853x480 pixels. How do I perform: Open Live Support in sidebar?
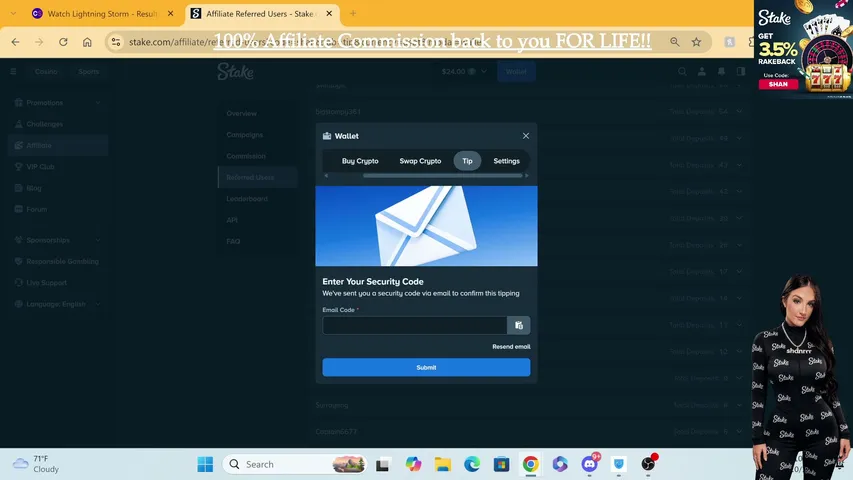58,282
